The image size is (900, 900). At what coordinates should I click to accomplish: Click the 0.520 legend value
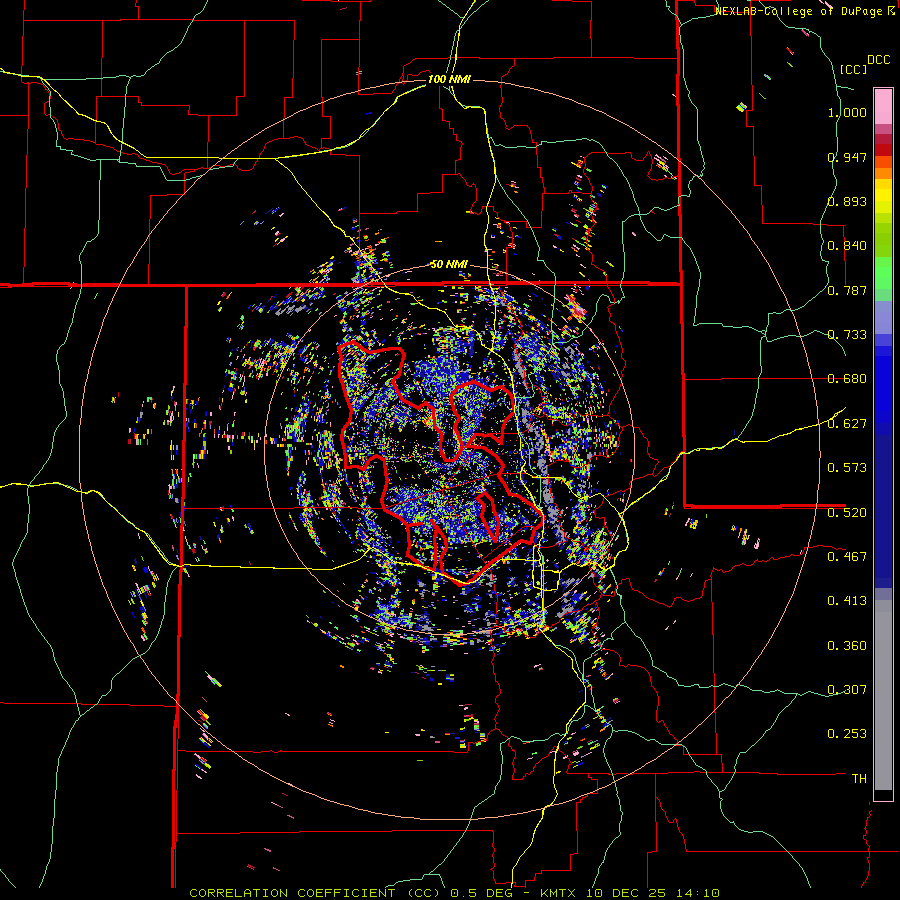pyautogui.click(x=847, y=513)
